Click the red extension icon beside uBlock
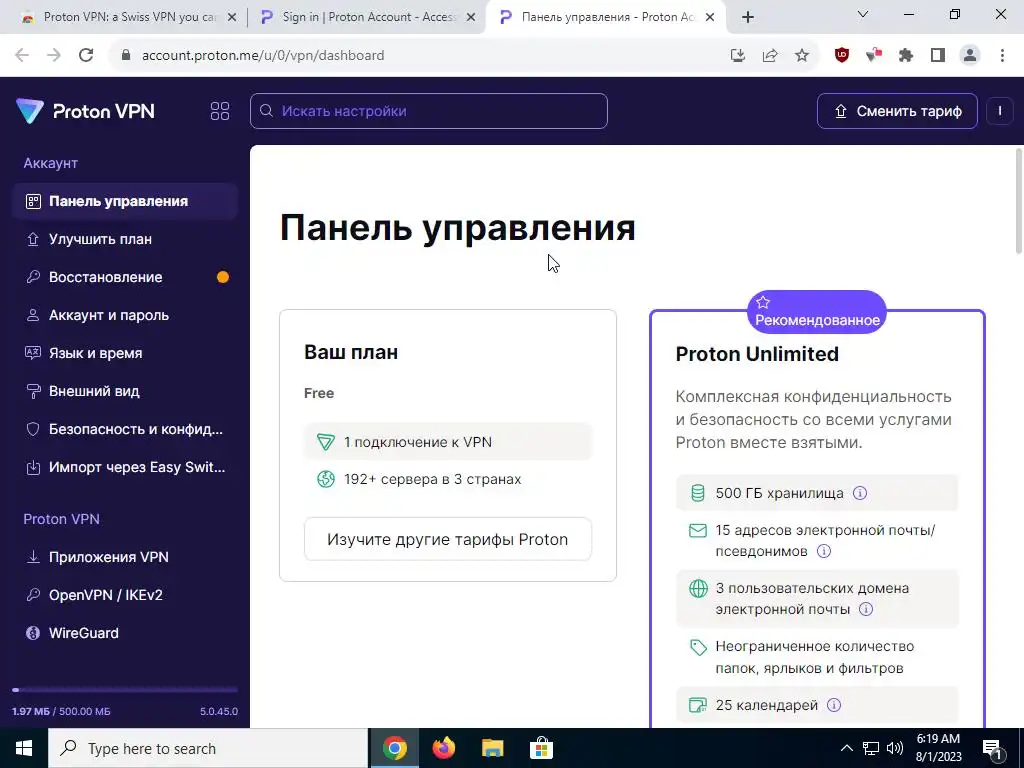Image resolution: width=1024 pixels, height=768 pixels. click(x=874, y=56)
